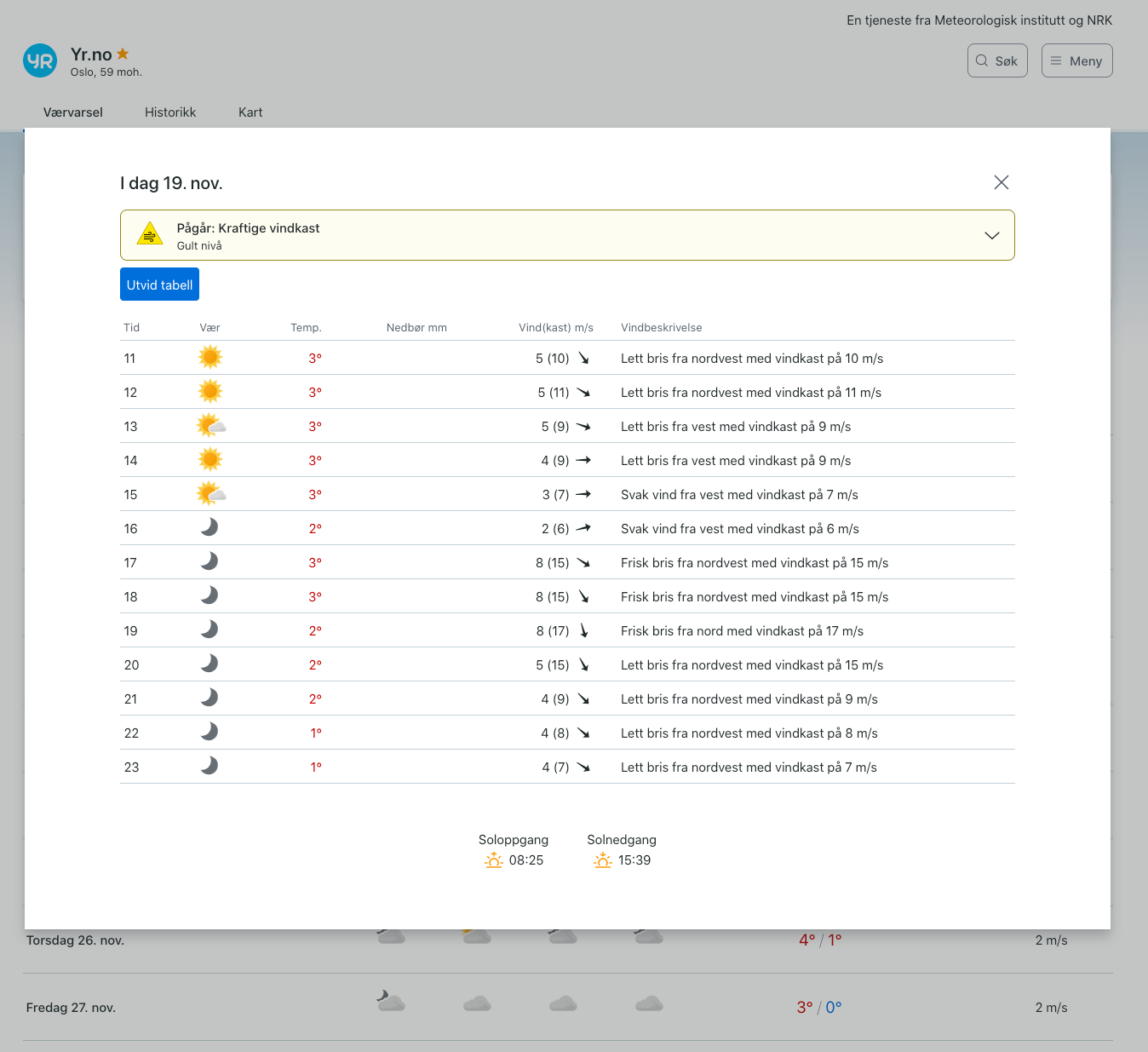Click the text 'Lett bris fra nordvest med vindkast på 8 m/s'
This screenshot has width=1148, height=1052.
749,733
